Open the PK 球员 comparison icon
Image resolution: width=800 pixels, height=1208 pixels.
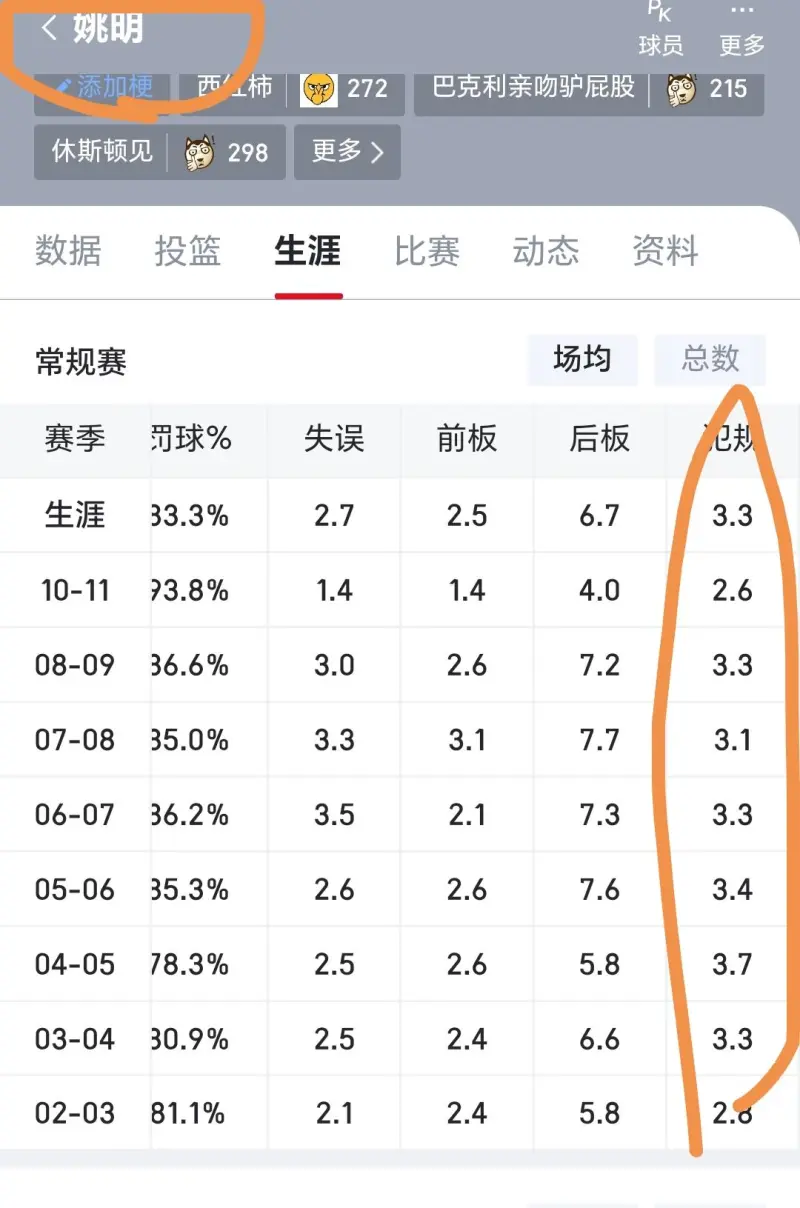660,12
